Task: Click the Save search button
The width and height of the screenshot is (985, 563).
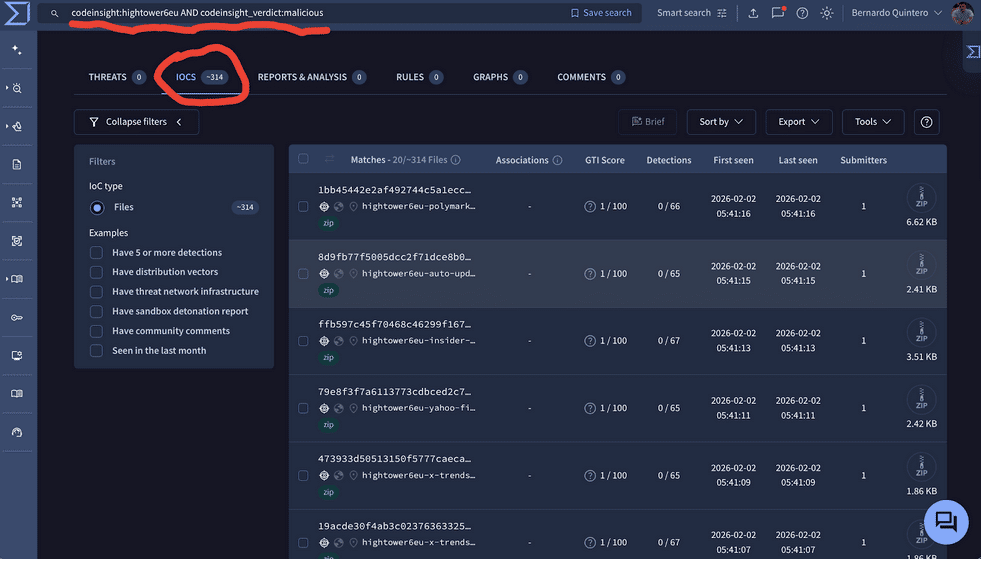Action: [601, 13]
